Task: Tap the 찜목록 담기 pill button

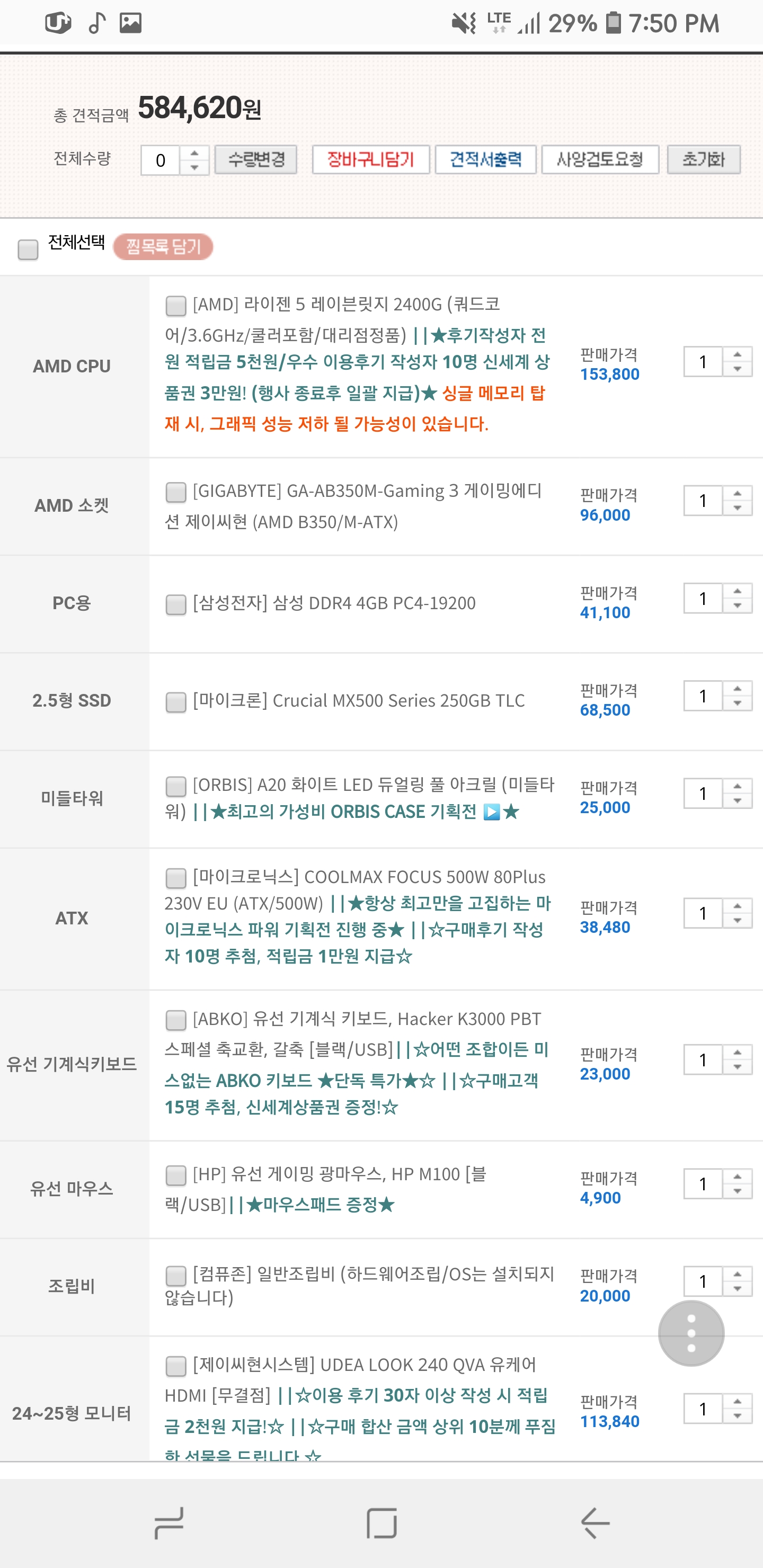Action: tap(163, 246)
